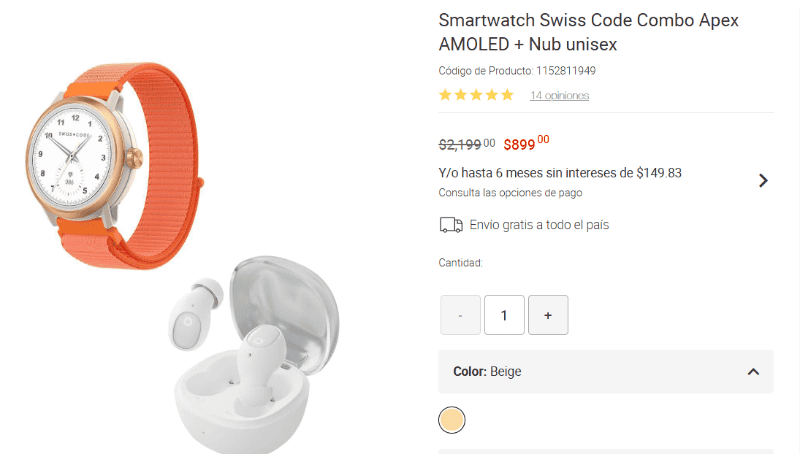
Task: Click the free shipping truck icon
Action: click(x=451, y=225)
